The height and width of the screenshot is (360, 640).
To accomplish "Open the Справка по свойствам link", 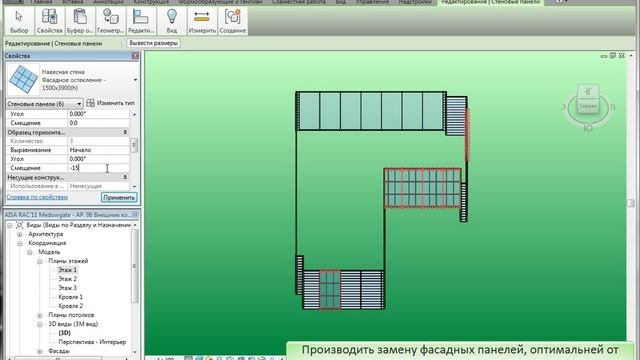I will point(37,197).
